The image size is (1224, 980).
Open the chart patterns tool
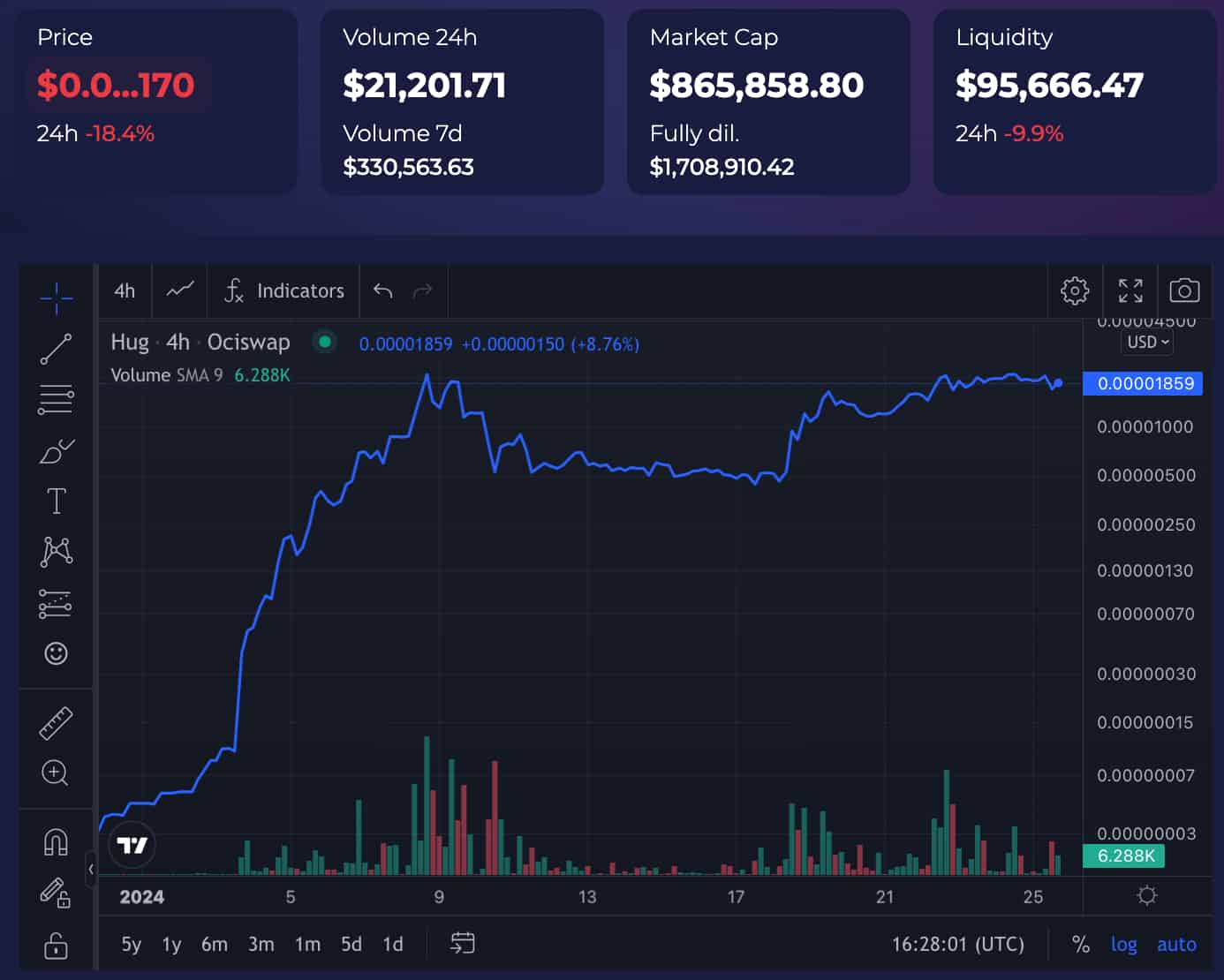click(x=56, y=552)
